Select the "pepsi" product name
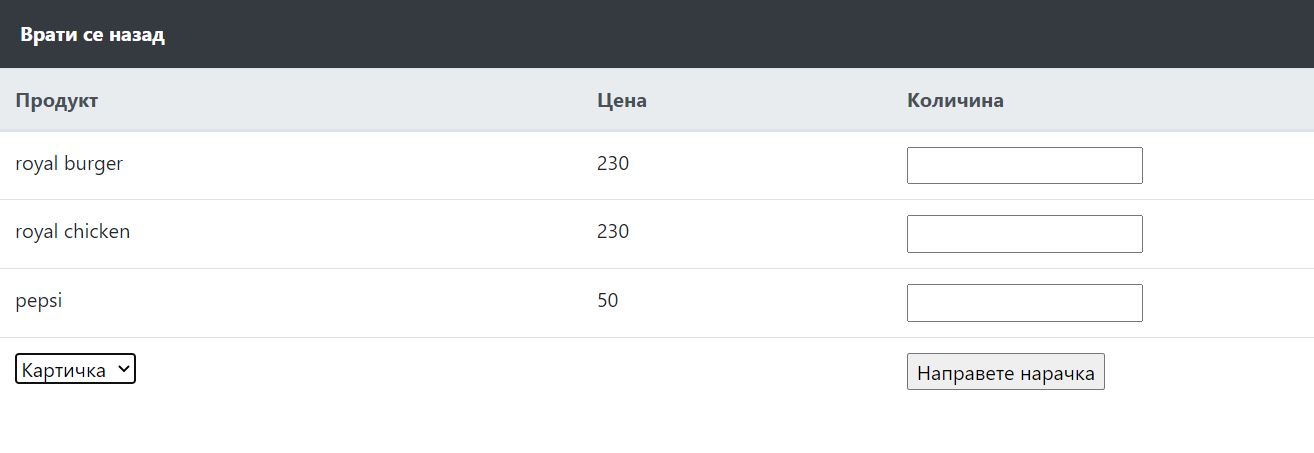This screenshot has height=453, width=1314. click(39, 300)
